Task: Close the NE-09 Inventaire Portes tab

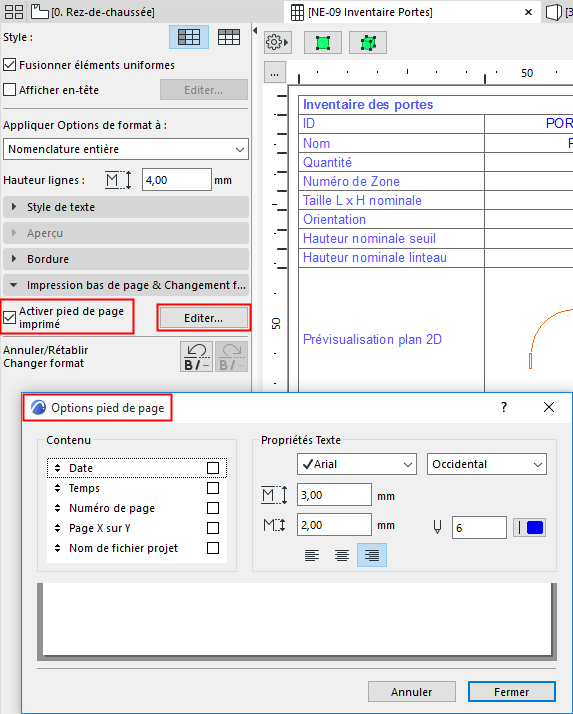Action: [528, 12]
